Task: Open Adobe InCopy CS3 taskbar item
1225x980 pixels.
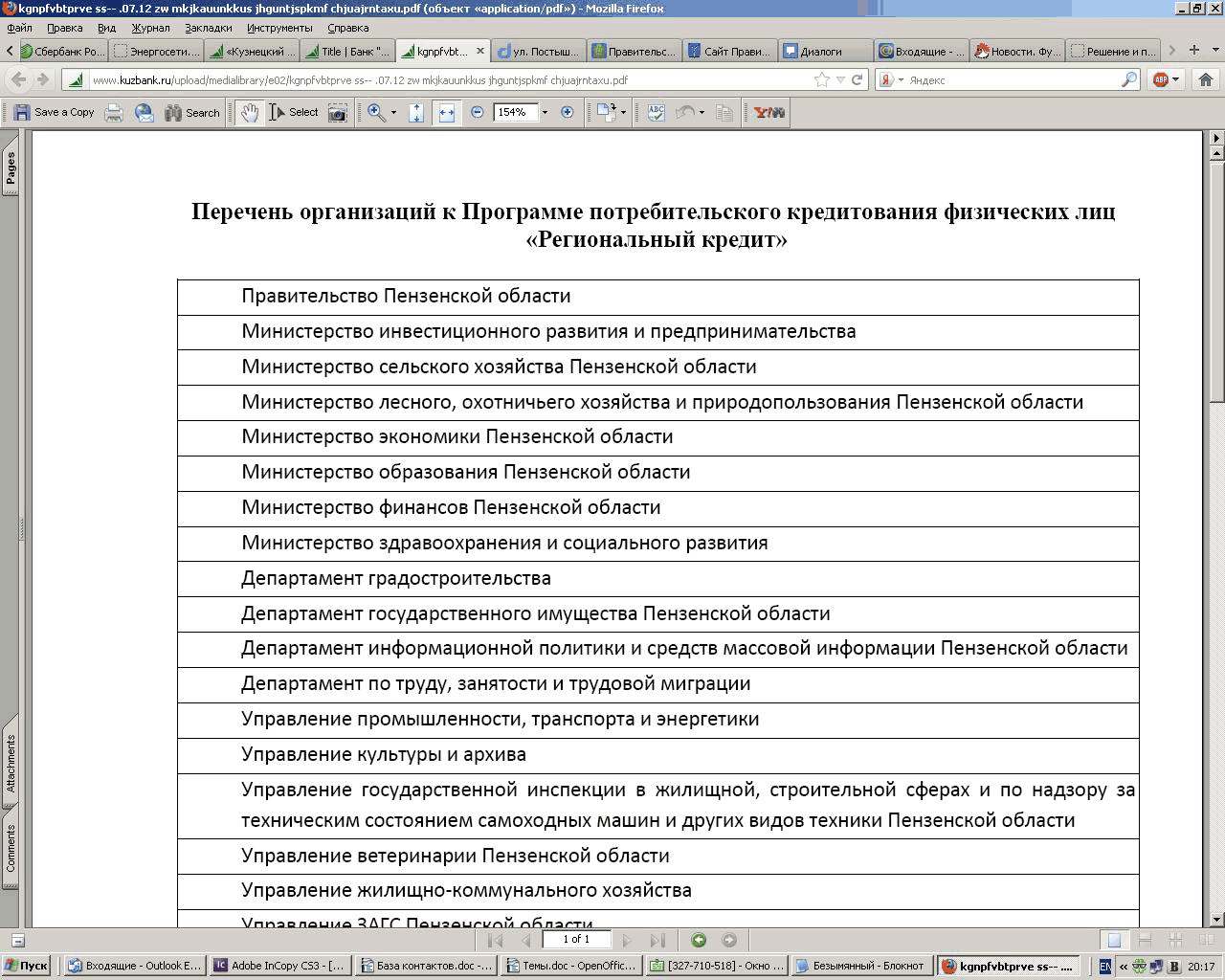Action: click(279, 966)
